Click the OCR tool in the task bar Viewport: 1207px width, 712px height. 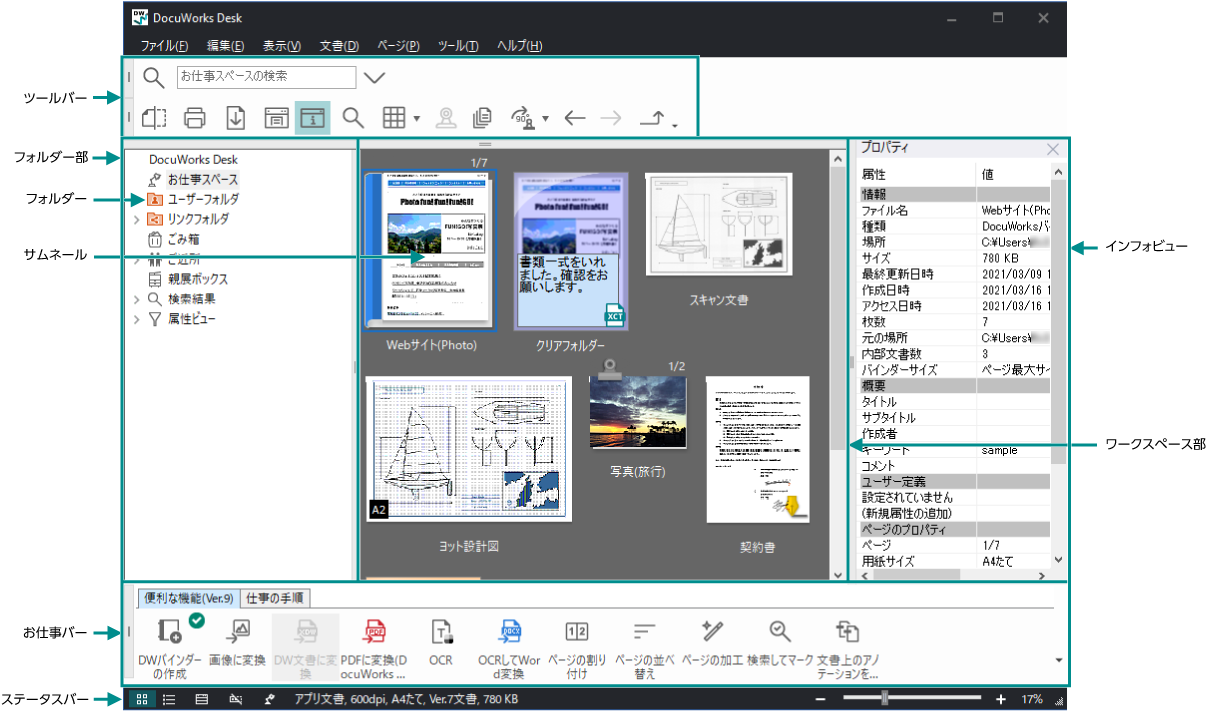(x=442, y=632)
